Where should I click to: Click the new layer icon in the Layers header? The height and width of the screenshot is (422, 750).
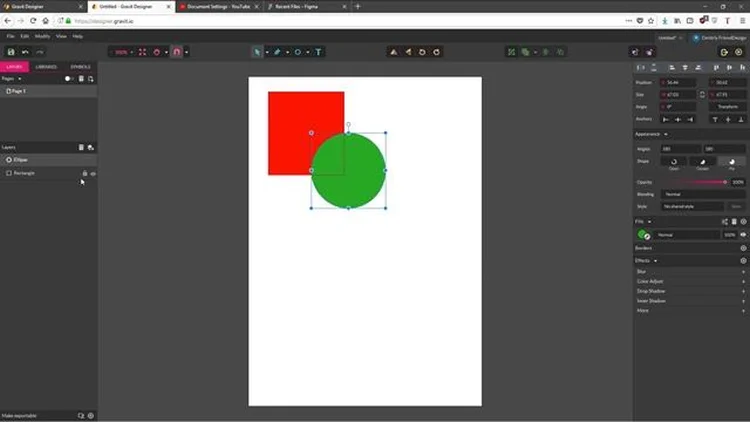coord(90,147)
